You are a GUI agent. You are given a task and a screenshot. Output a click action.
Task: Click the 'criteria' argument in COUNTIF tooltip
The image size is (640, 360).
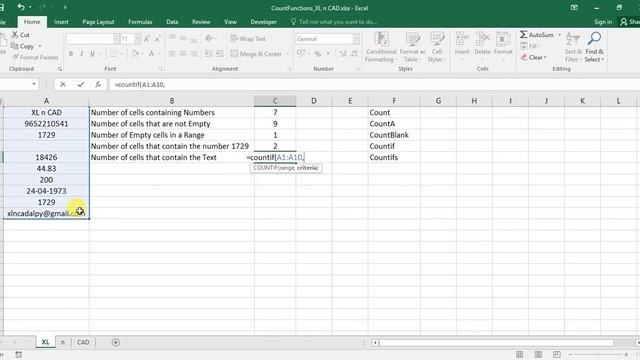[x=307, y=168]
